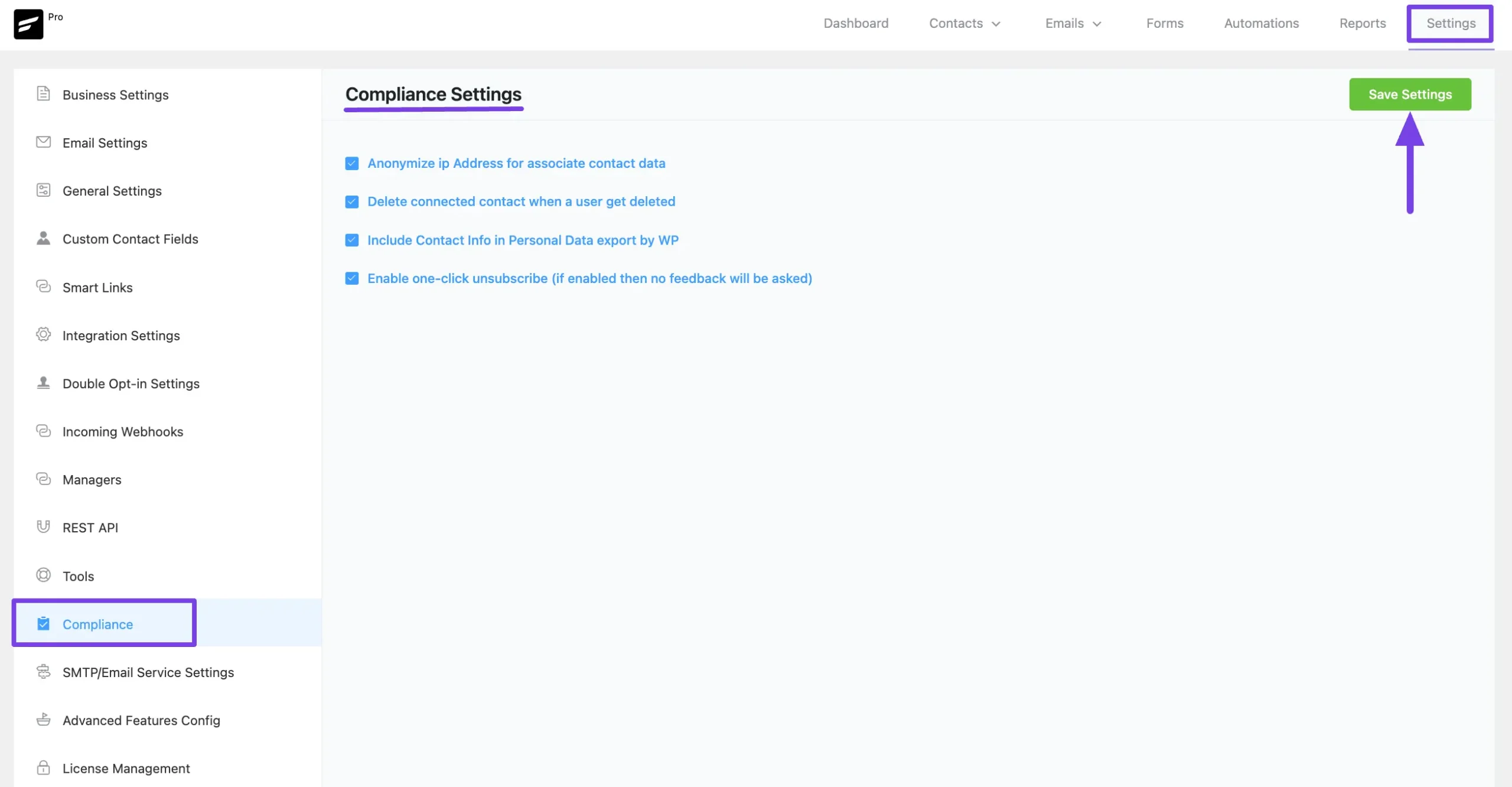Open Advanced Features Config section
The image size is (1512, 787).
pyautogui.click(x=141, y=719)
